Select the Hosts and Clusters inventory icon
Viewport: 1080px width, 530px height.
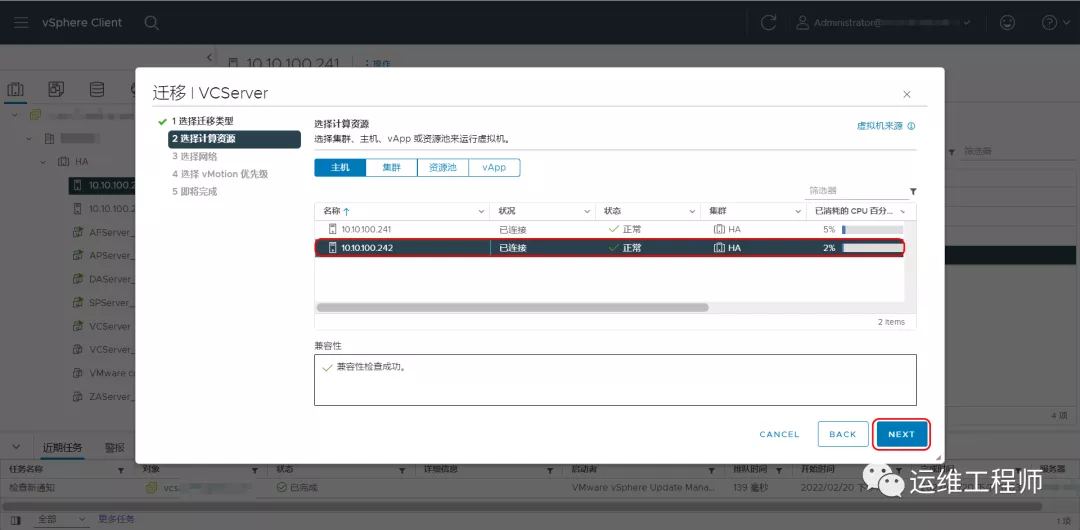[x=16, y=90]
